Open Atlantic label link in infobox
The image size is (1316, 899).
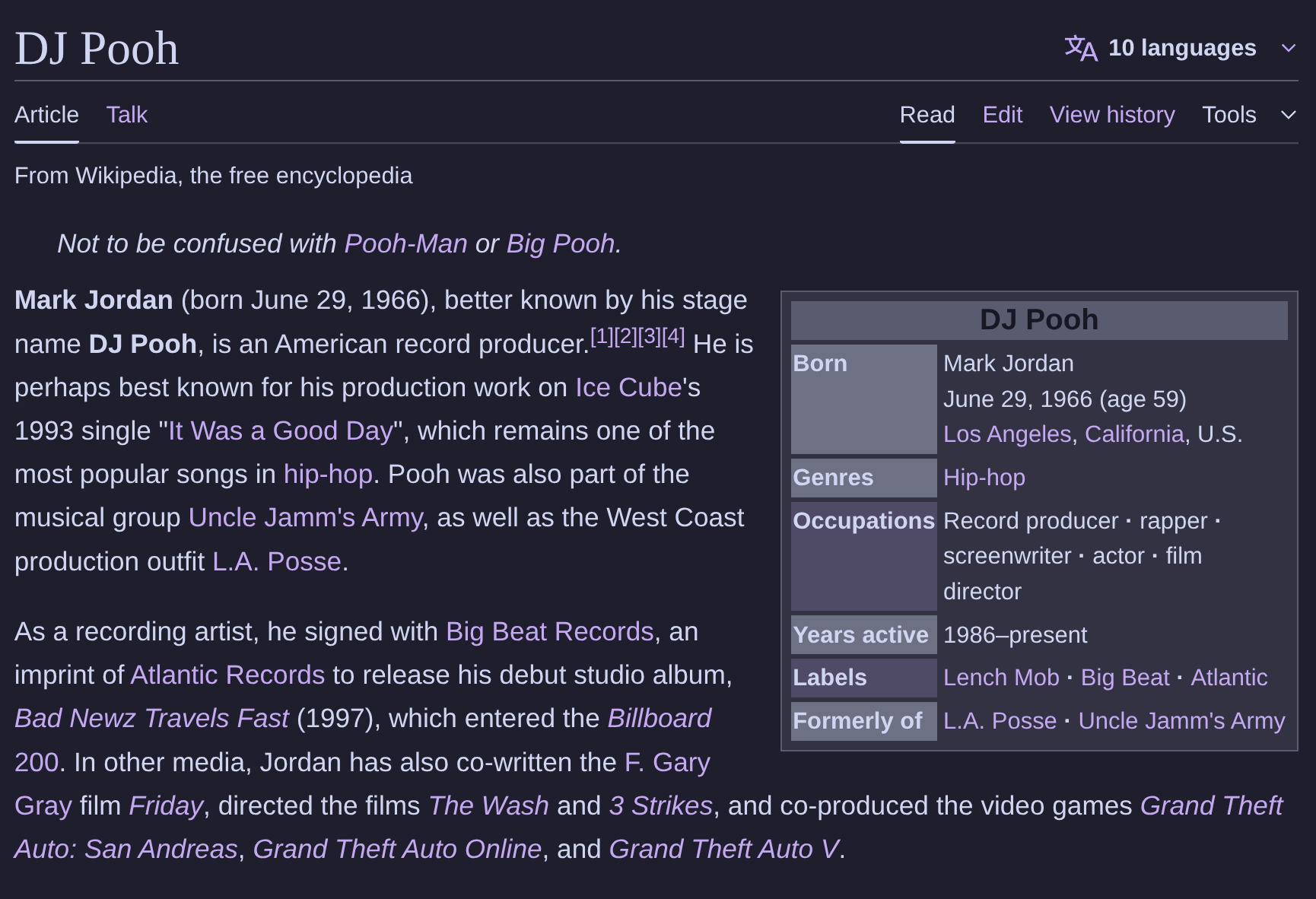pyautogui.click(x=1229, y=678)
